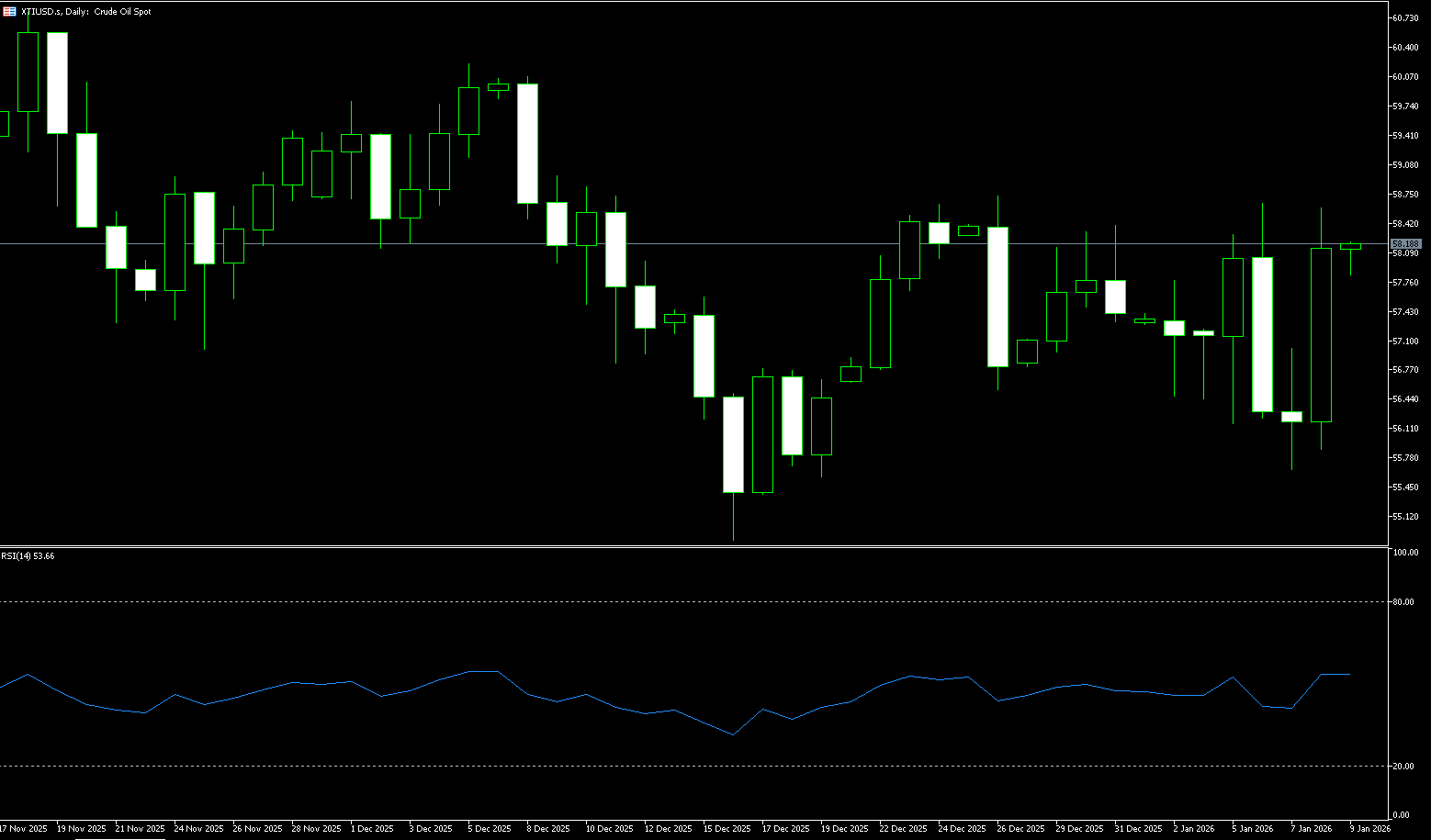Click the 60.730 price on the scale
The height and width of the screenshot is (840, 1431).
1406,18
